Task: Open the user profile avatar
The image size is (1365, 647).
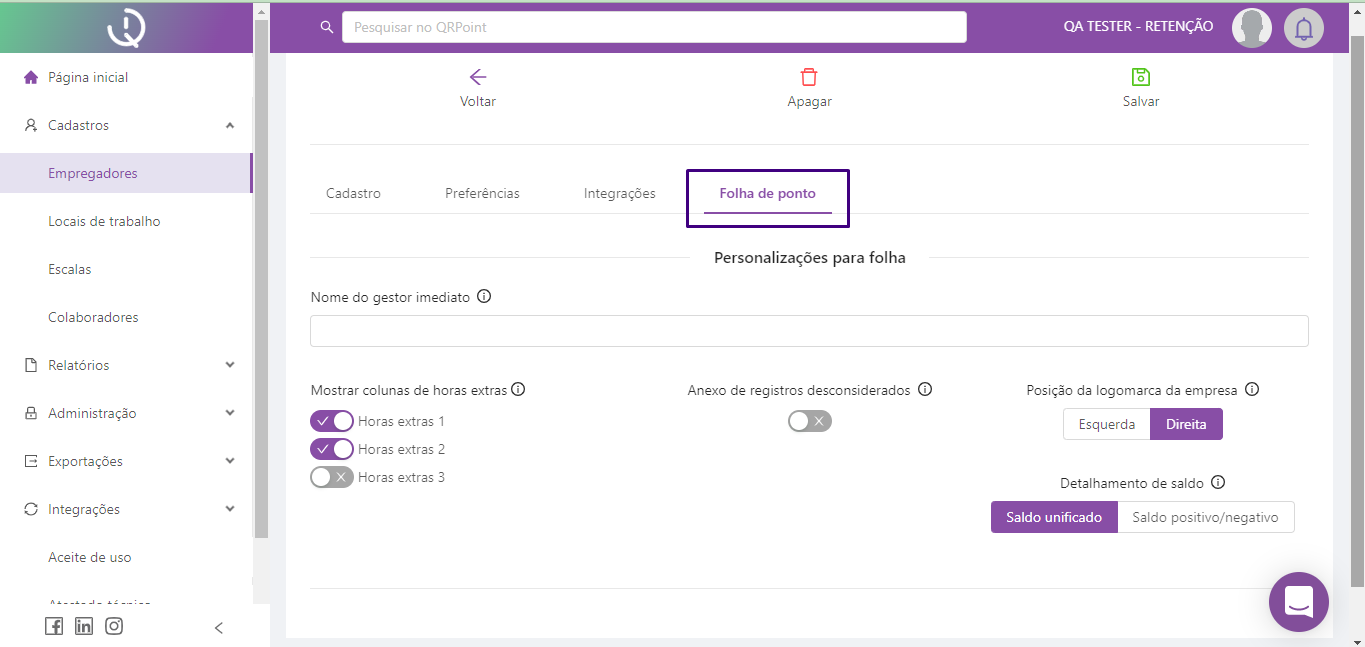Action: pyautogui.click(x=1251, y=28)
